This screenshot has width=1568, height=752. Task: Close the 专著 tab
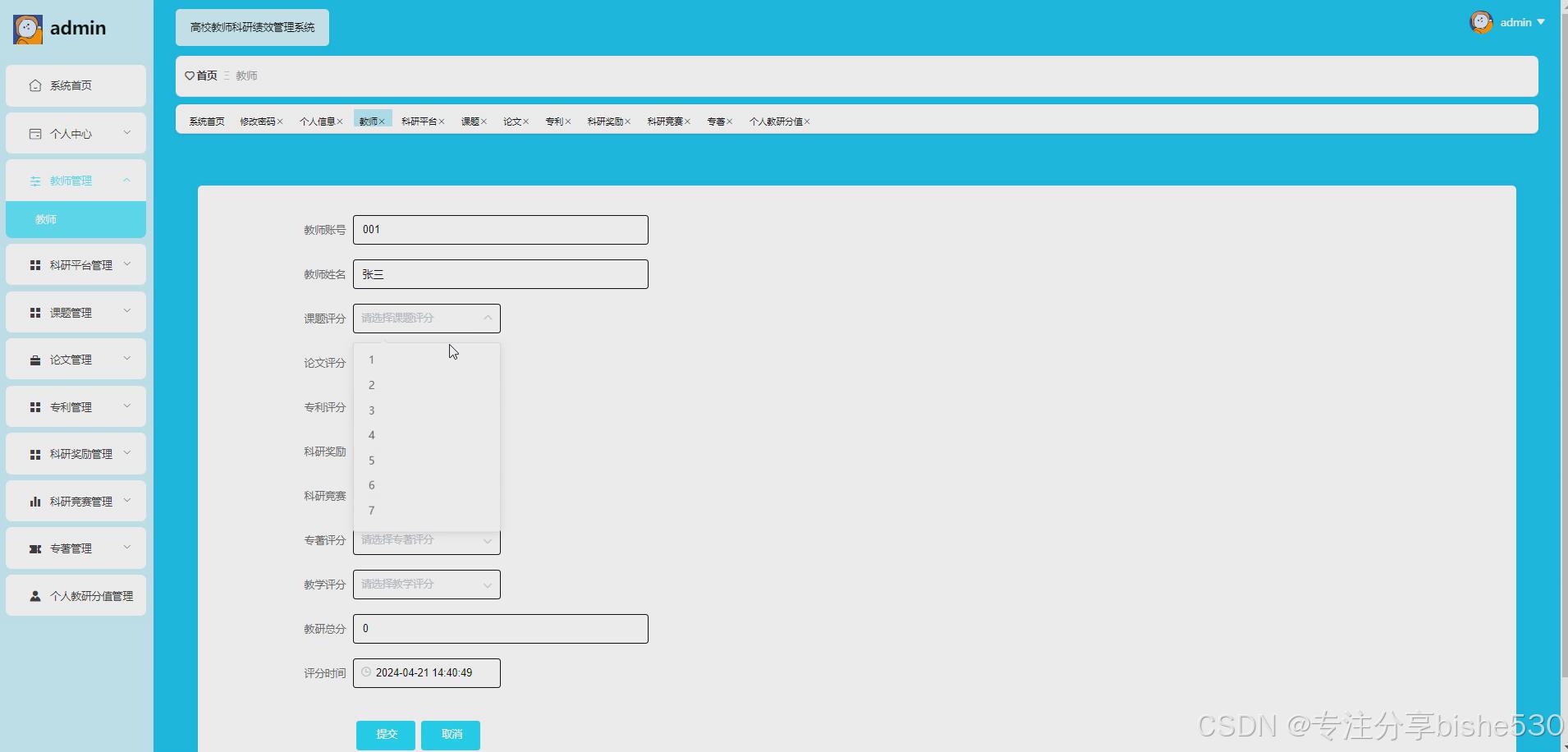pyautogui.click(x=730, y=122)
